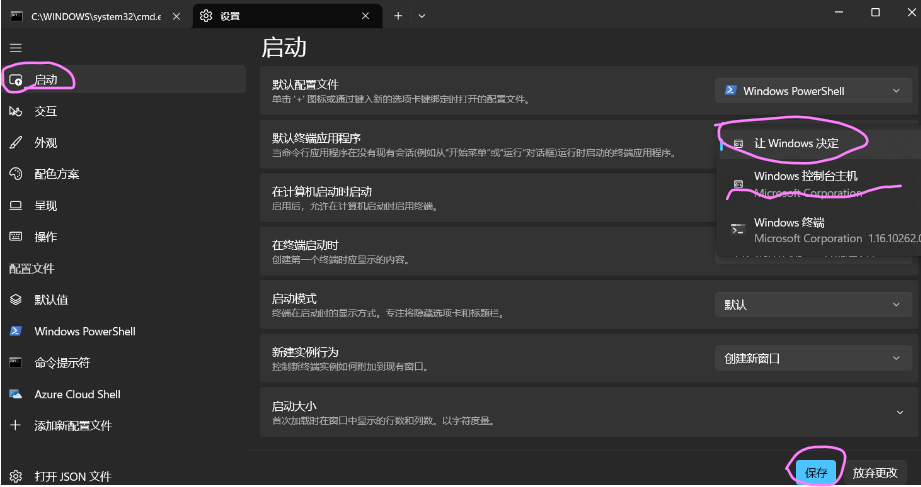The height and width of the screenshot is (487, 921).
Task: Expand the 启动大小 section chevron
Action: (x=899, y=412)
